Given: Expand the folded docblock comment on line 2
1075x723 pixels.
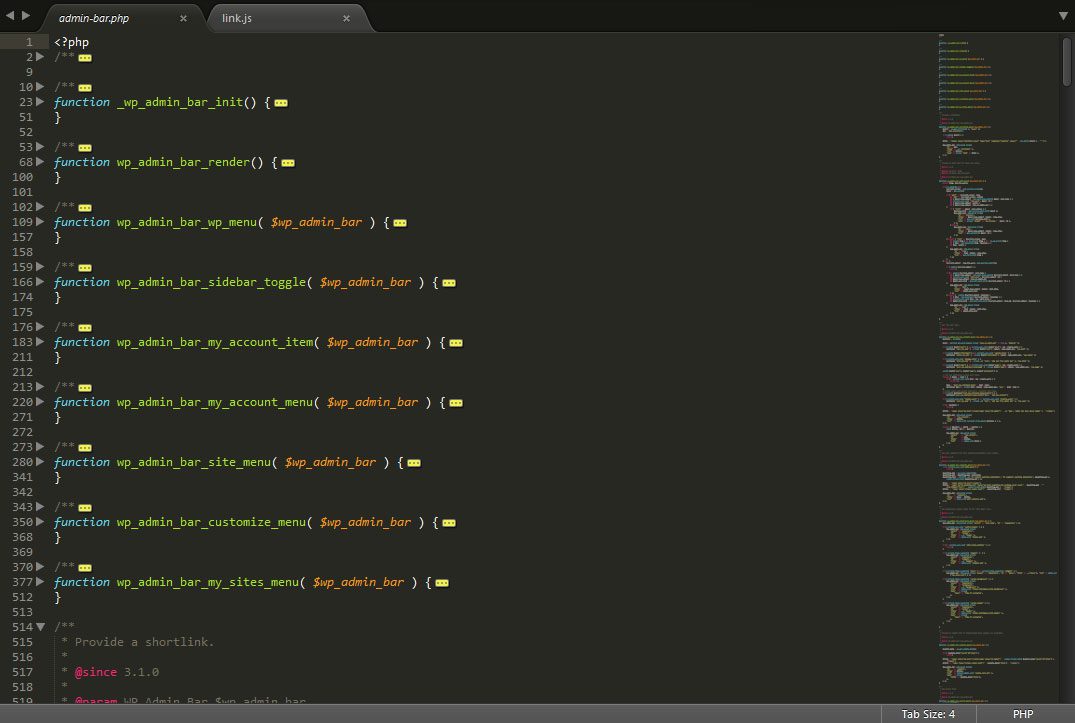Looking at the screenshot, I should click(87, 57).
